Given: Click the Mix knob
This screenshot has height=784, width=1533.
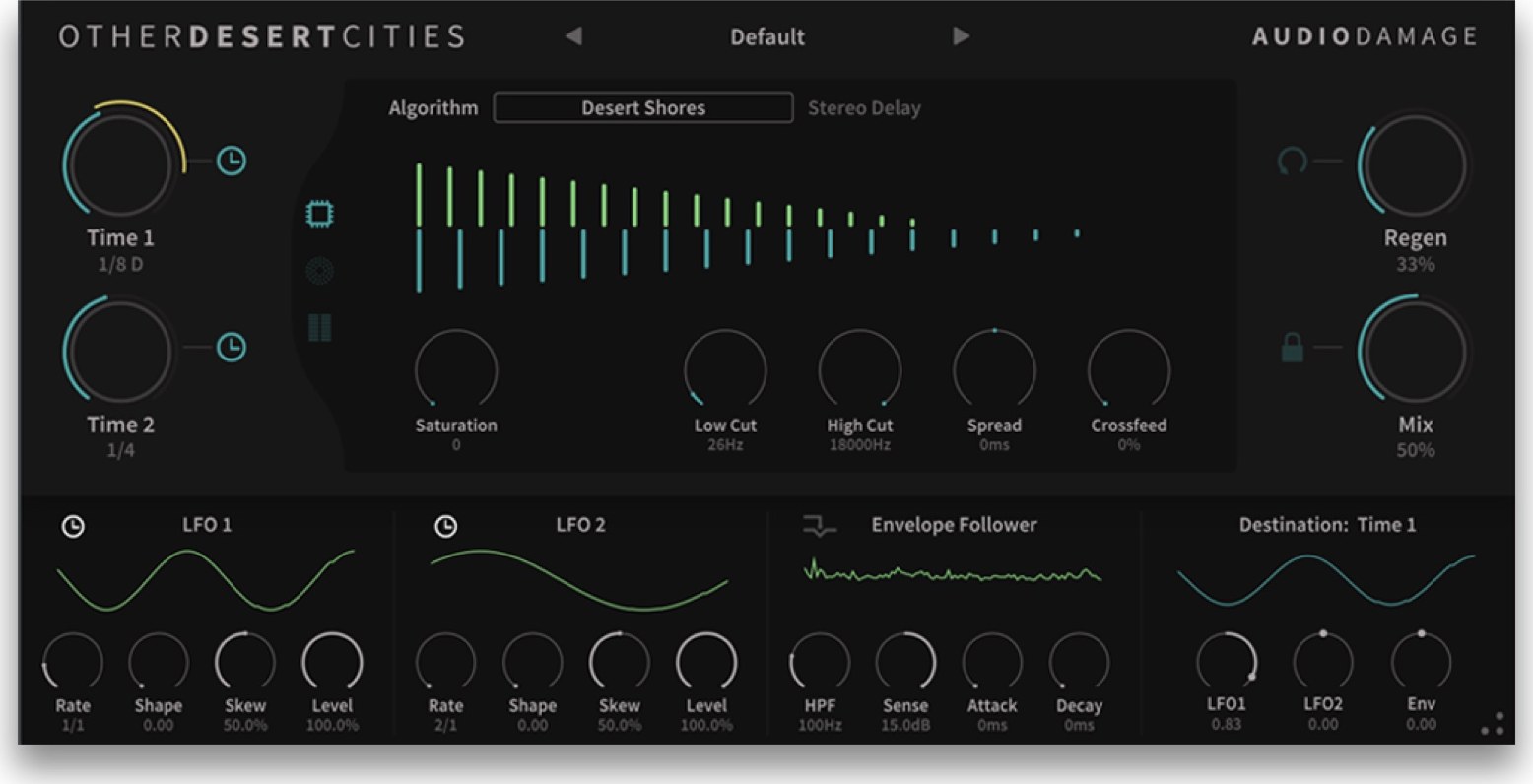Looking at the screenshot, I should click(x=1414, y=351).
